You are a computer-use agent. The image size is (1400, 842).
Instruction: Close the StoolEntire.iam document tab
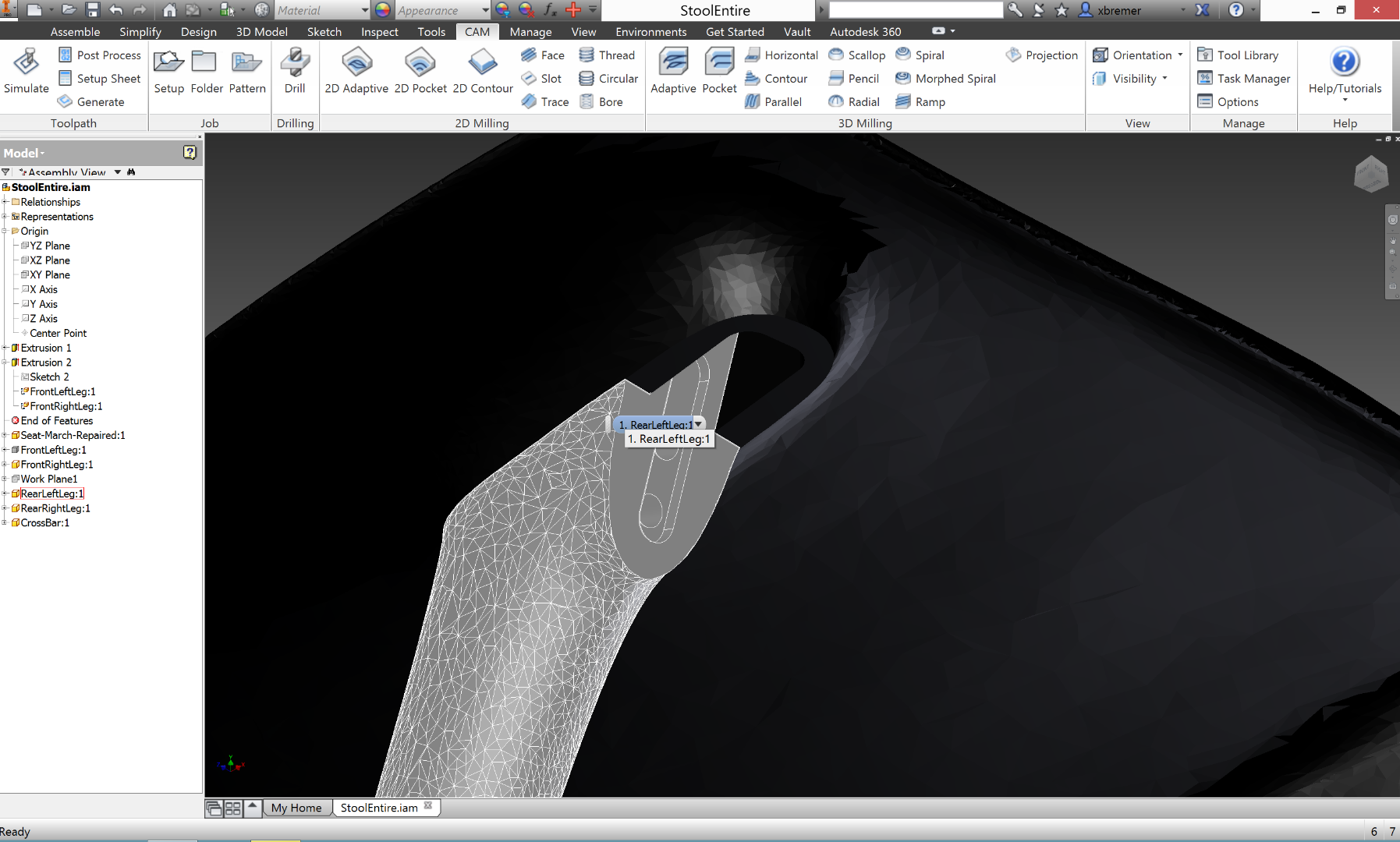(x=428, y=806)
